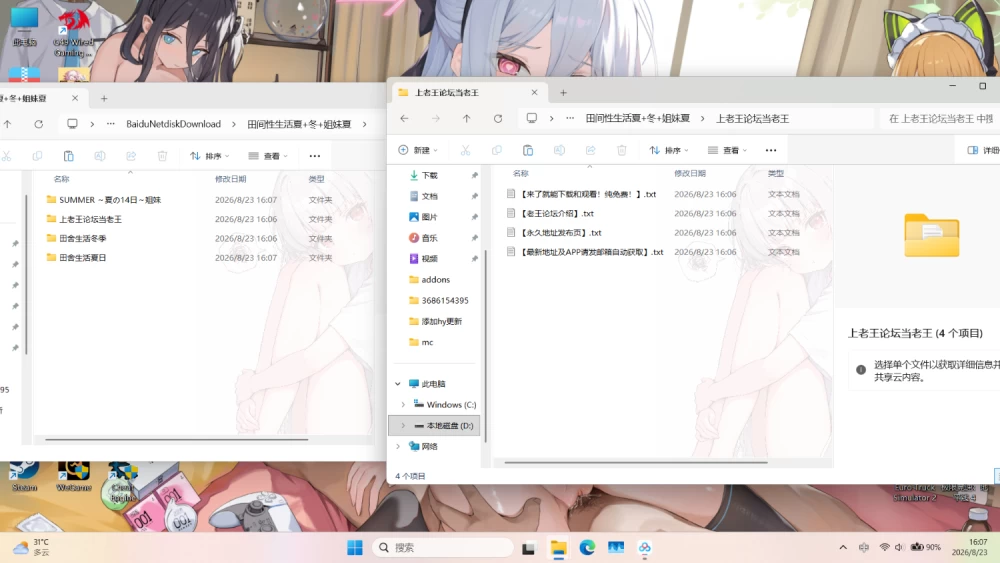Click the Cut icon in right Explorer toolbar

[x=466, y=150]
